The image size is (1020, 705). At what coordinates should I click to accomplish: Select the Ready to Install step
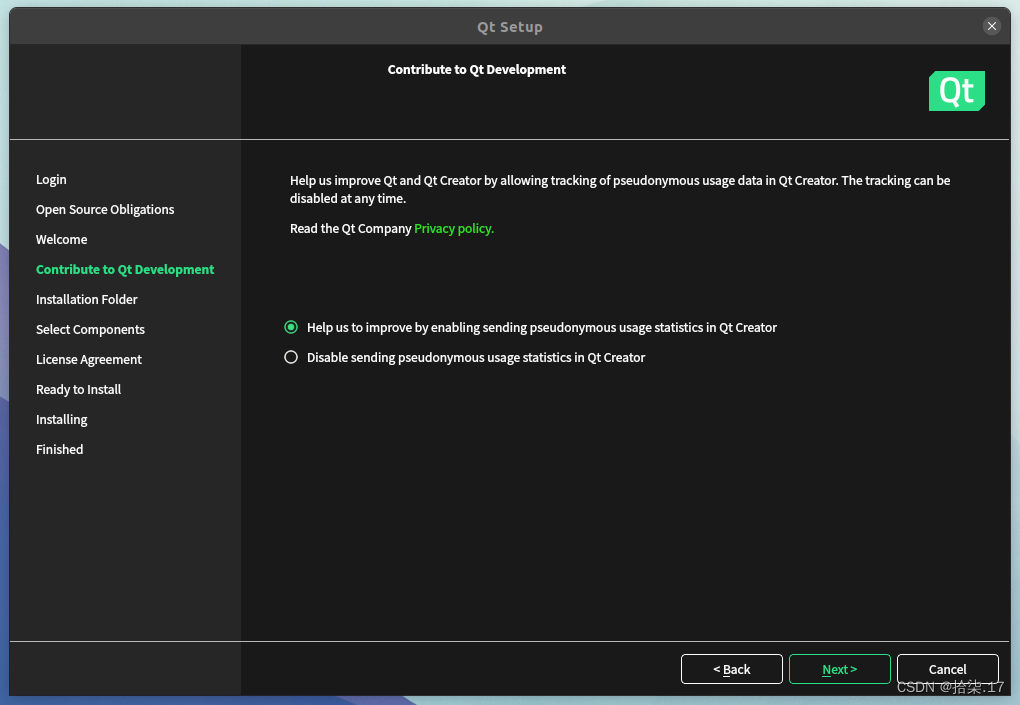click(78, 389)
